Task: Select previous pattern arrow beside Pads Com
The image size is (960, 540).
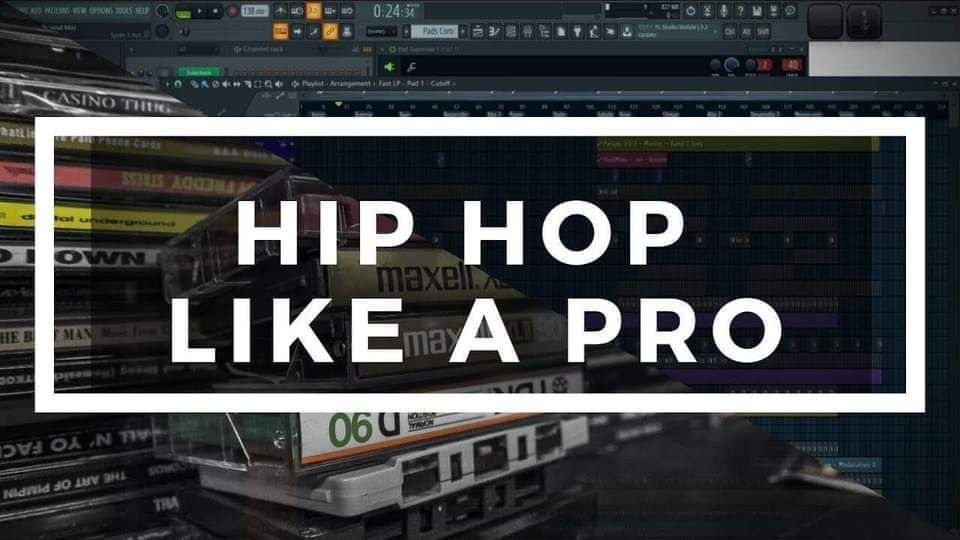Action: click(x=405, y=31)
